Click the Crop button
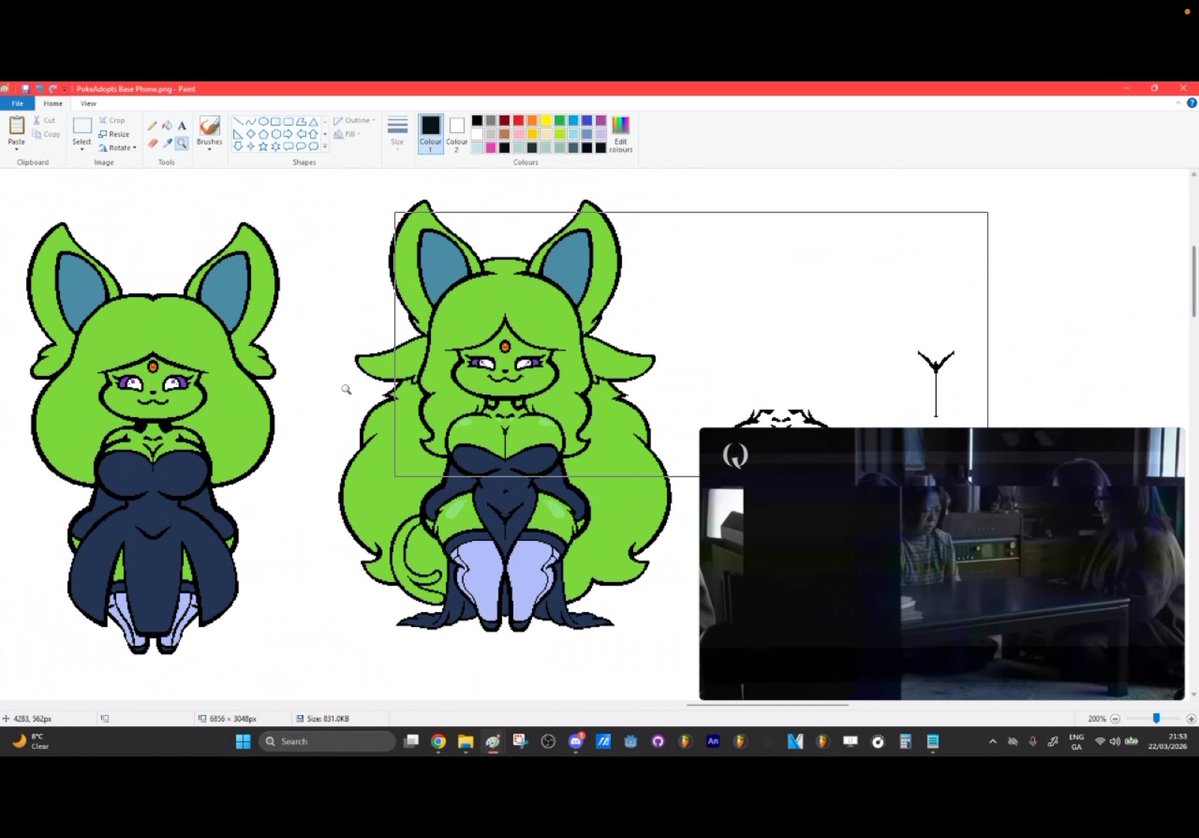The image size is (1199, 838). (112, 120)
